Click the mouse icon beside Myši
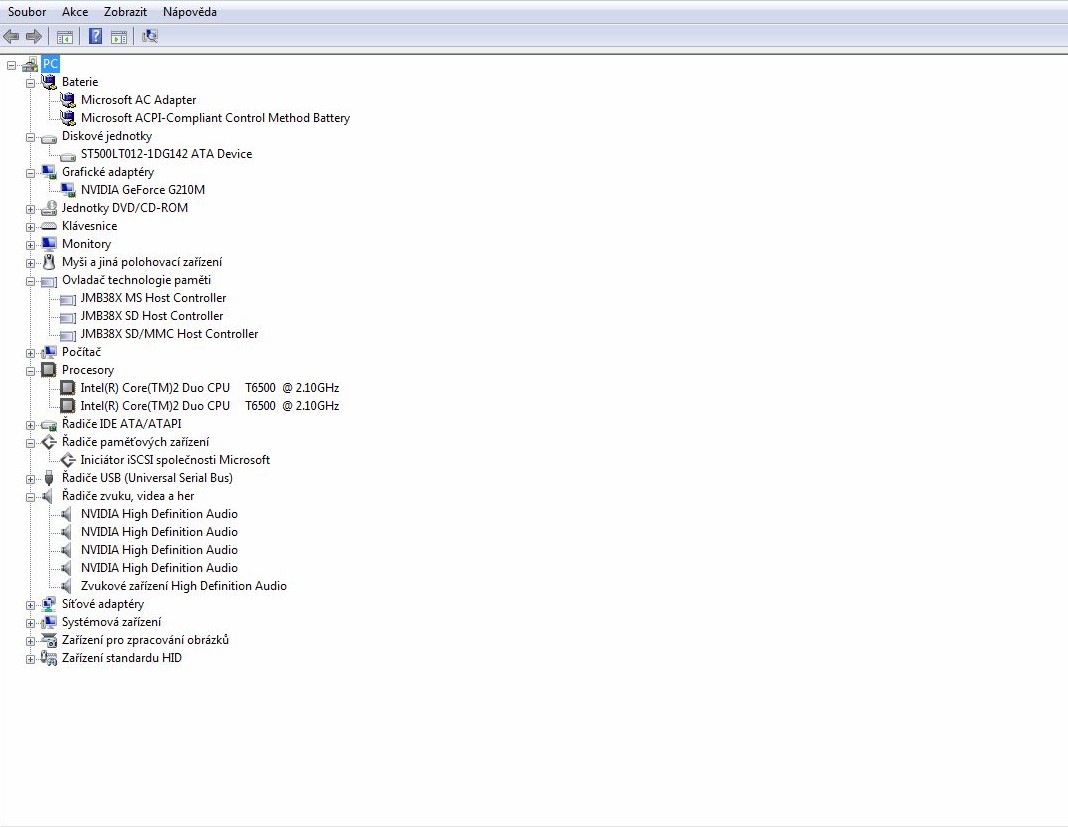Viewport: 1068px width, 827px height. [x=48, y=262]
